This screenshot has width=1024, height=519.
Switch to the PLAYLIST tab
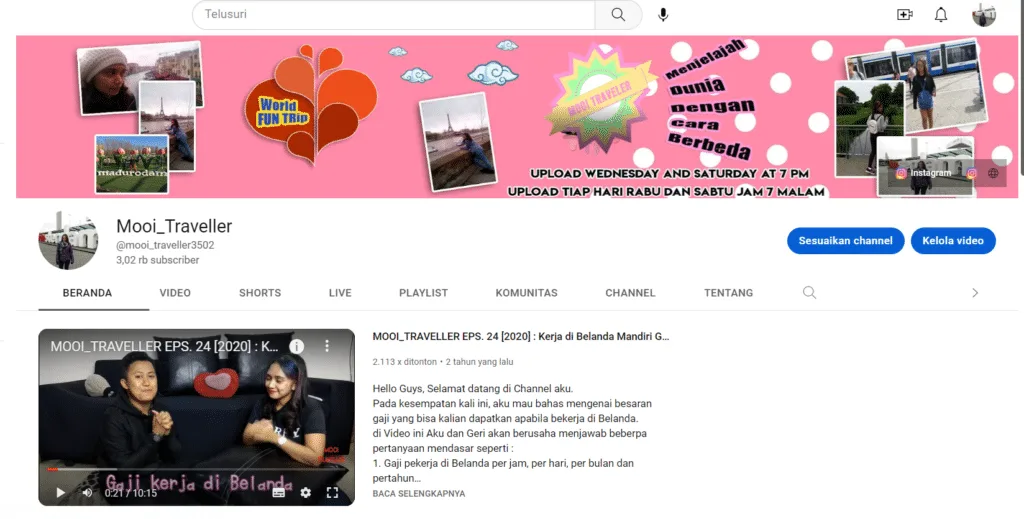point(423,293)
